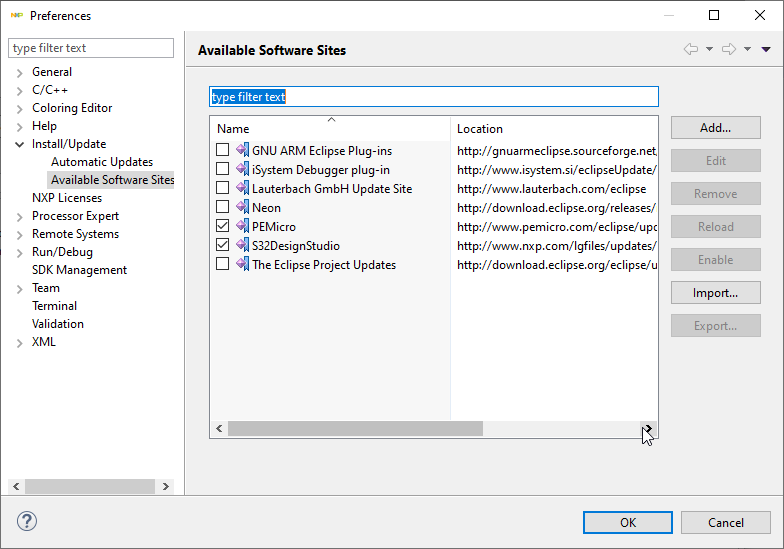The image size is (784, 549).
Task: Select Automatic Updates in the tree
Action: click(x=102, y=162)
